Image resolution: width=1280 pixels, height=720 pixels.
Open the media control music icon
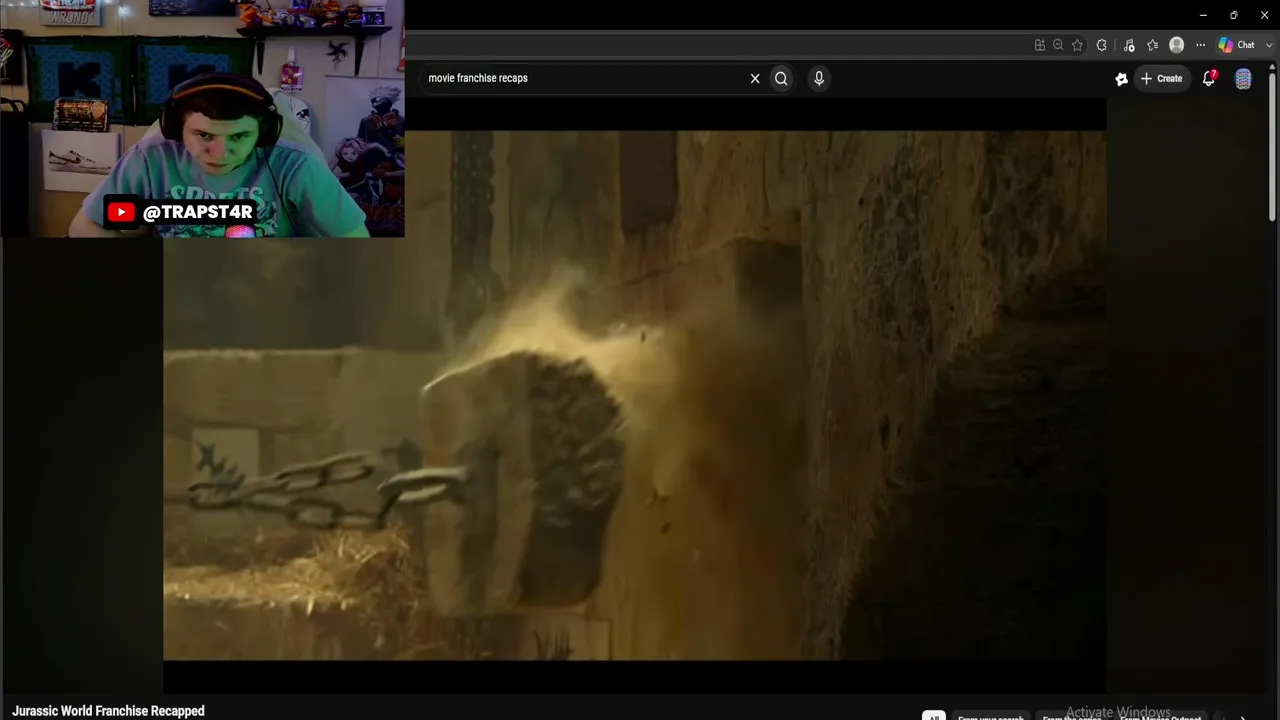point(1129,45)
